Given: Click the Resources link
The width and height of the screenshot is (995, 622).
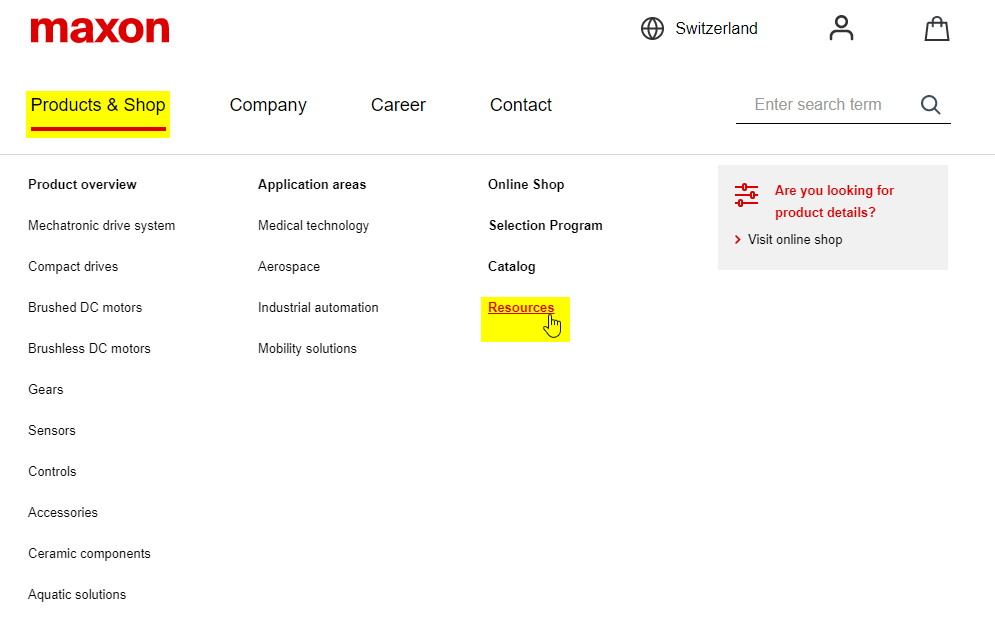Looking at the screenshot, I should pyautogui.click(x=521, y=308).
